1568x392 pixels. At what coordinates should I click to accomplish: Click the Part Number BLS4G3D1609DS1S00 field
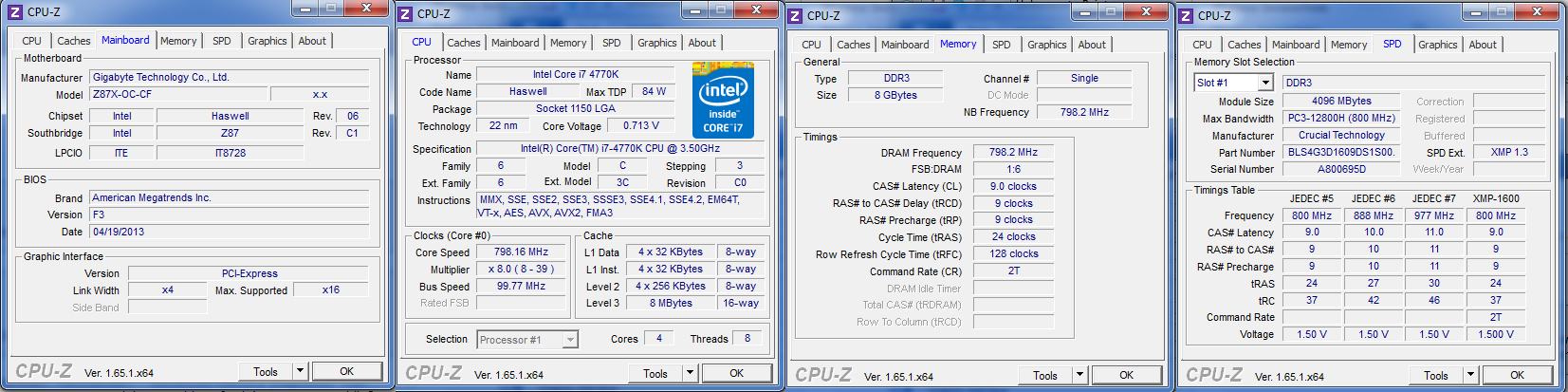(1341, 152)
